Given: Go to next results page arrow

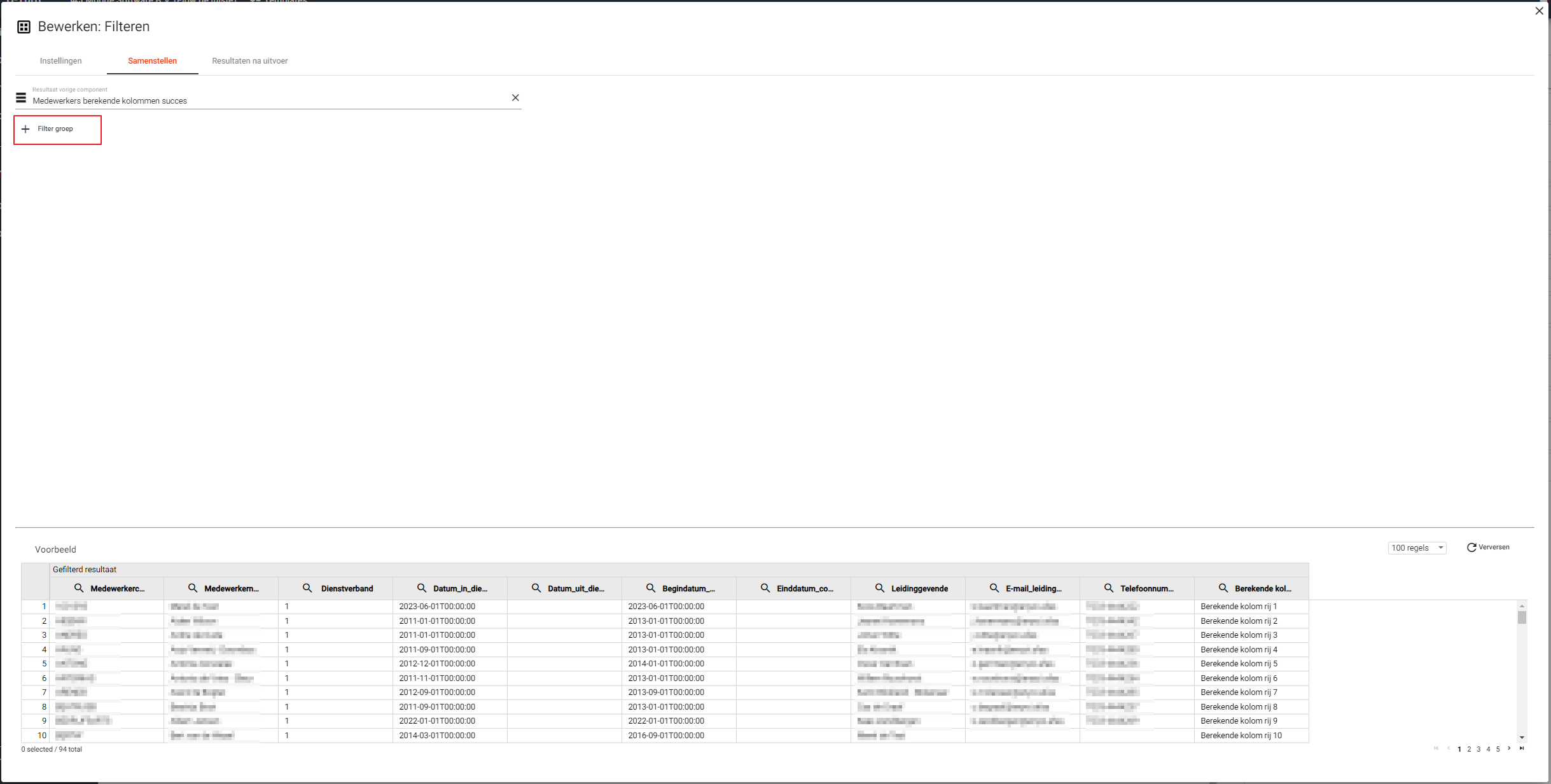Looking at the screenshot, I should pos(1509,748).
